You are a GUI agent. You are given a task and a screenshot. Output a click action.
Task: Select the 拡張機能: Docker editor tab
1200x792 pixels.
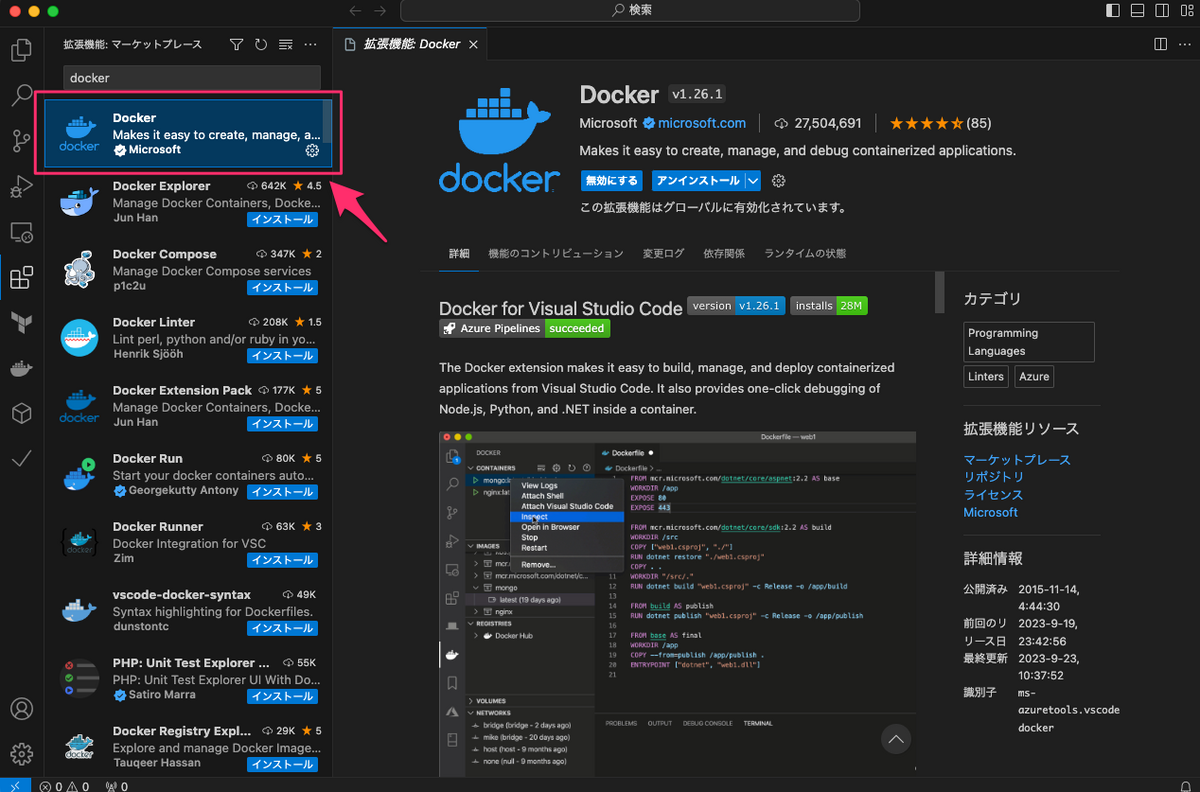coord(411,44)
